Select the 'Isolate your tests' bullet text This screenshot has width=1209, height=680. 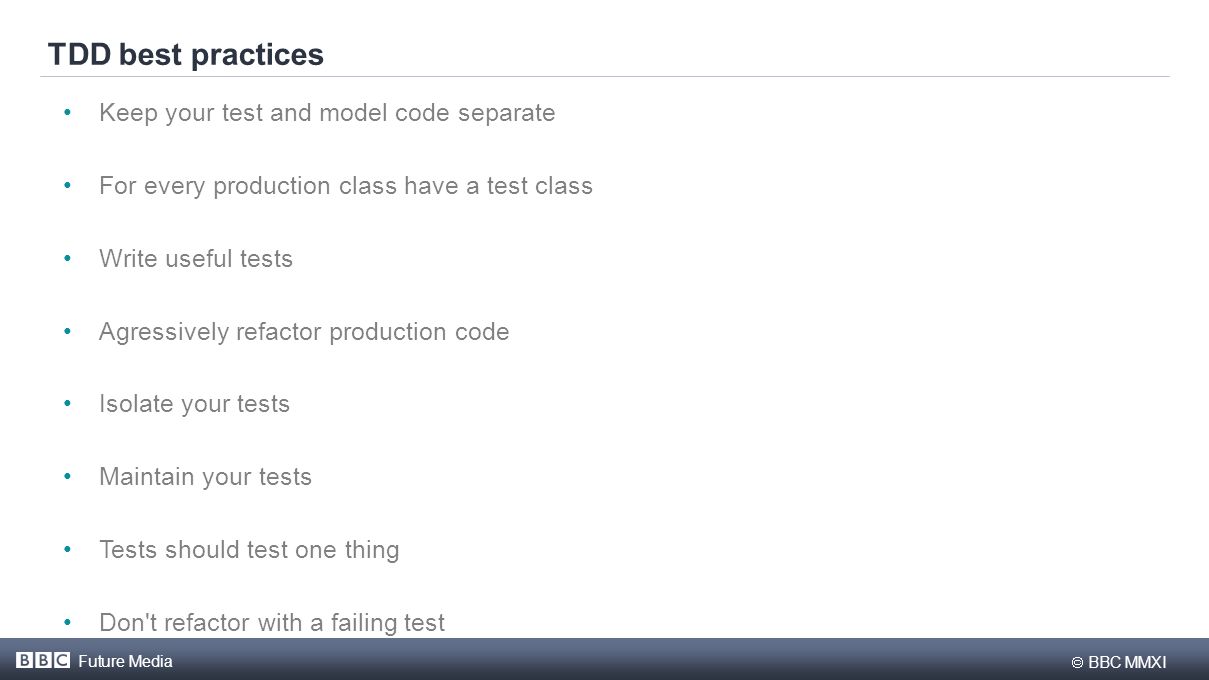click(194, 404)
